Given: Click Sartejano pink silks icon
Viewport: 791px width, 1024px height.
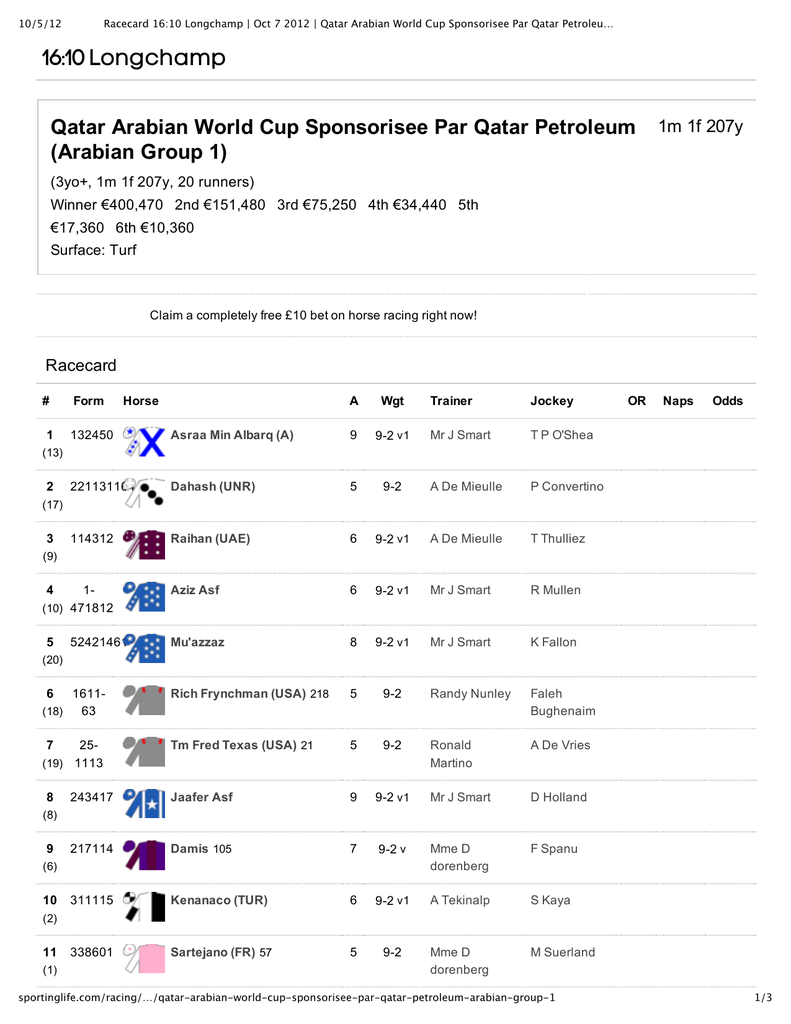Looking at the screenshot, I should click(144, 960).
